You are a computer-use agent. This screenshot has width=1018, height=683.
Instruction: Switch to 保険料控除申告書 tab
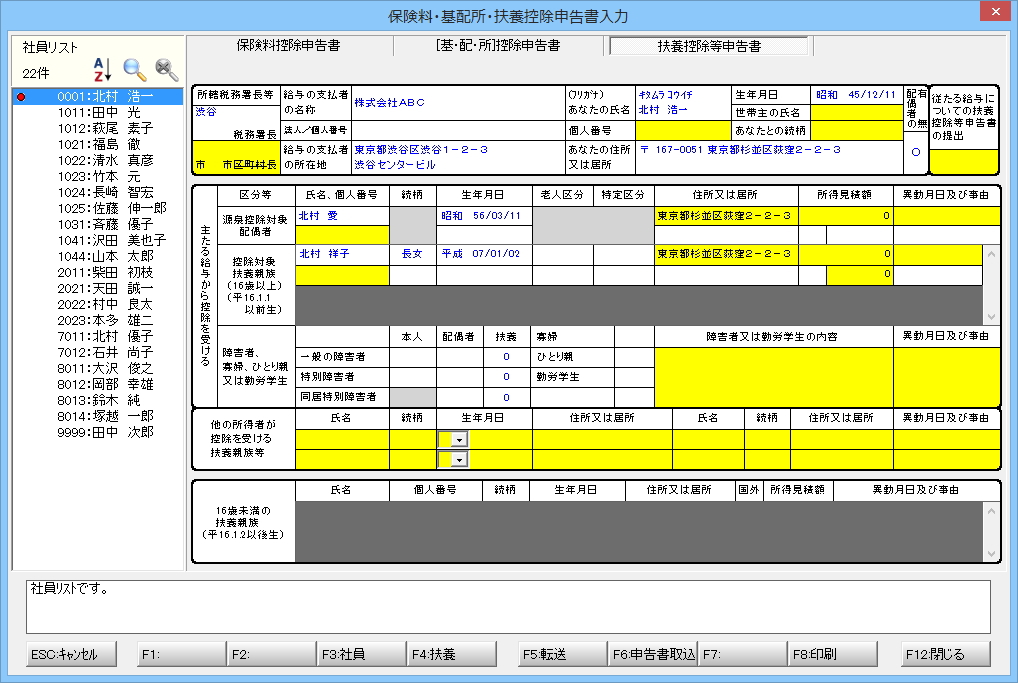coord(288,45)
